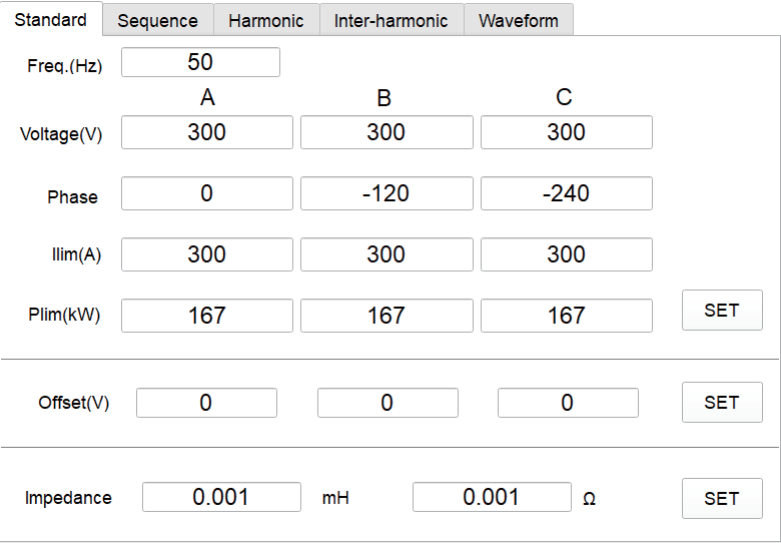Focus the middle Offset(V) field
Viewport: 781px width, 543px height.
[x=387, y=403]
